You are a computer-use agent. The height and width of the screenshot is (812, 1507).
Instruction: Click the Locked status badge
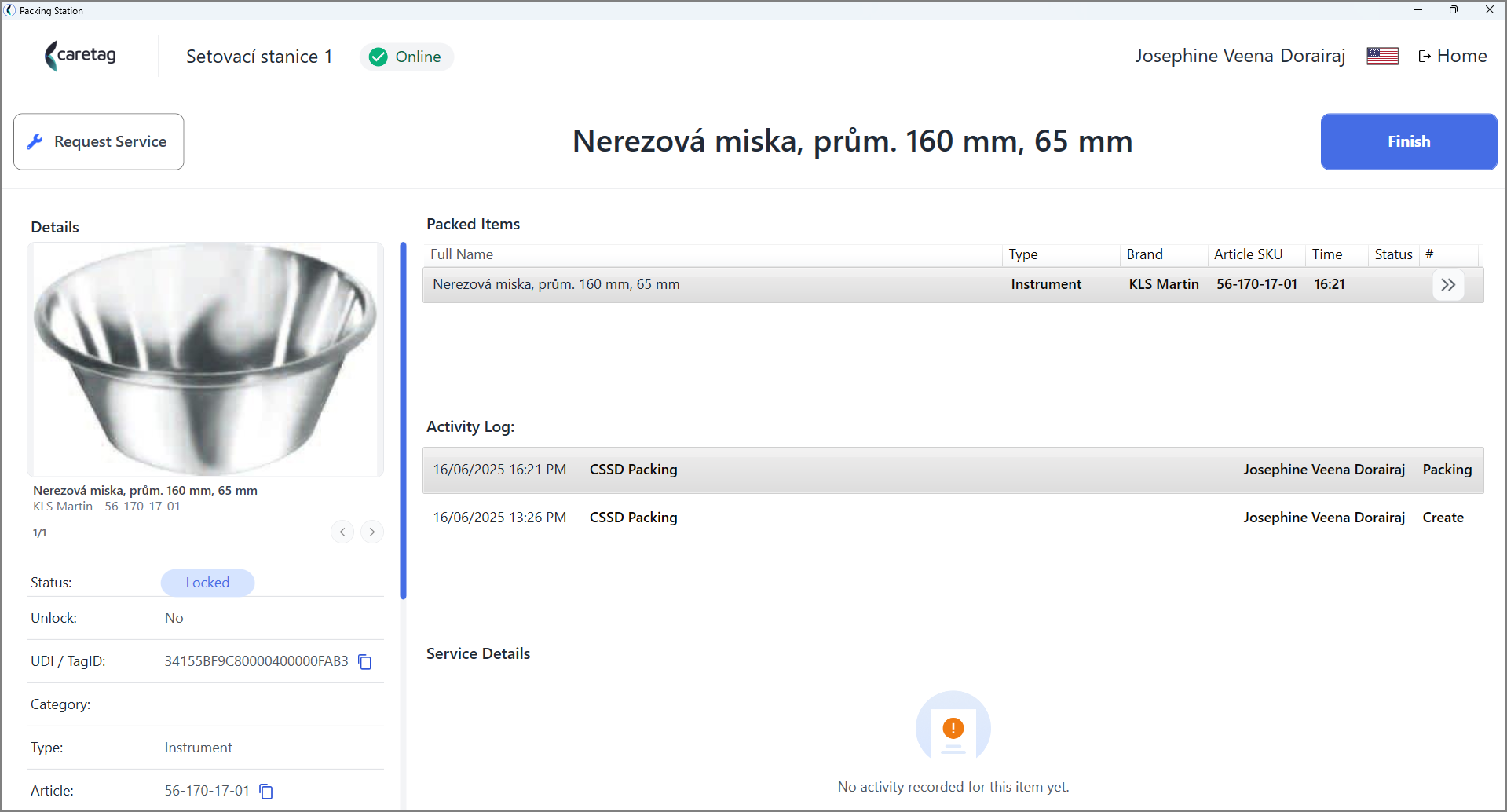pos(207,583)
